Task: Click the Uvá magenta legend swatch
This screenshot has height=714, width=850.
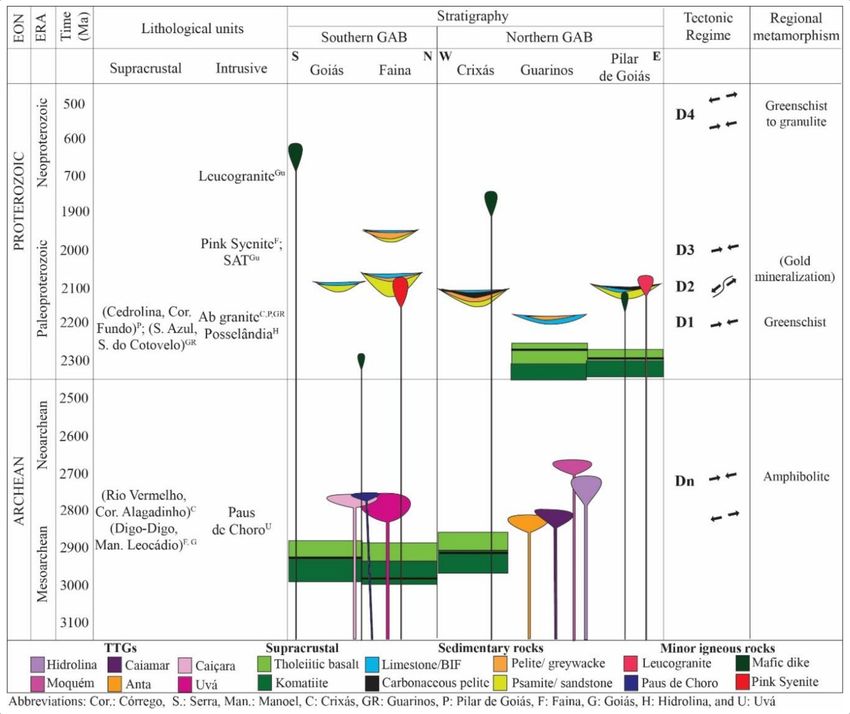Action: [x=185, y=684]
